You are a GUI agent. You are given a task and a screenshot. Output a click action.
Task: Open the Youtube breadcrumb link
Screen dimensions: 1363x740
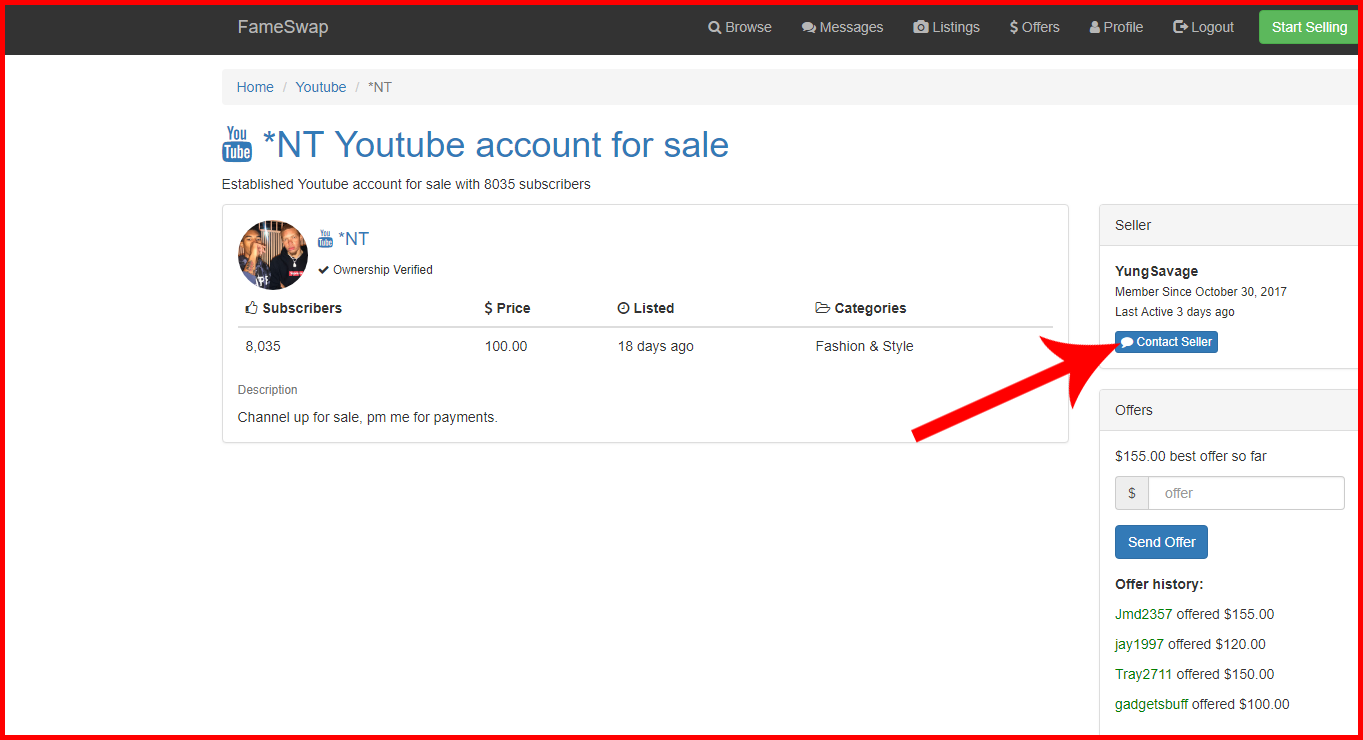tap(321, 87)
